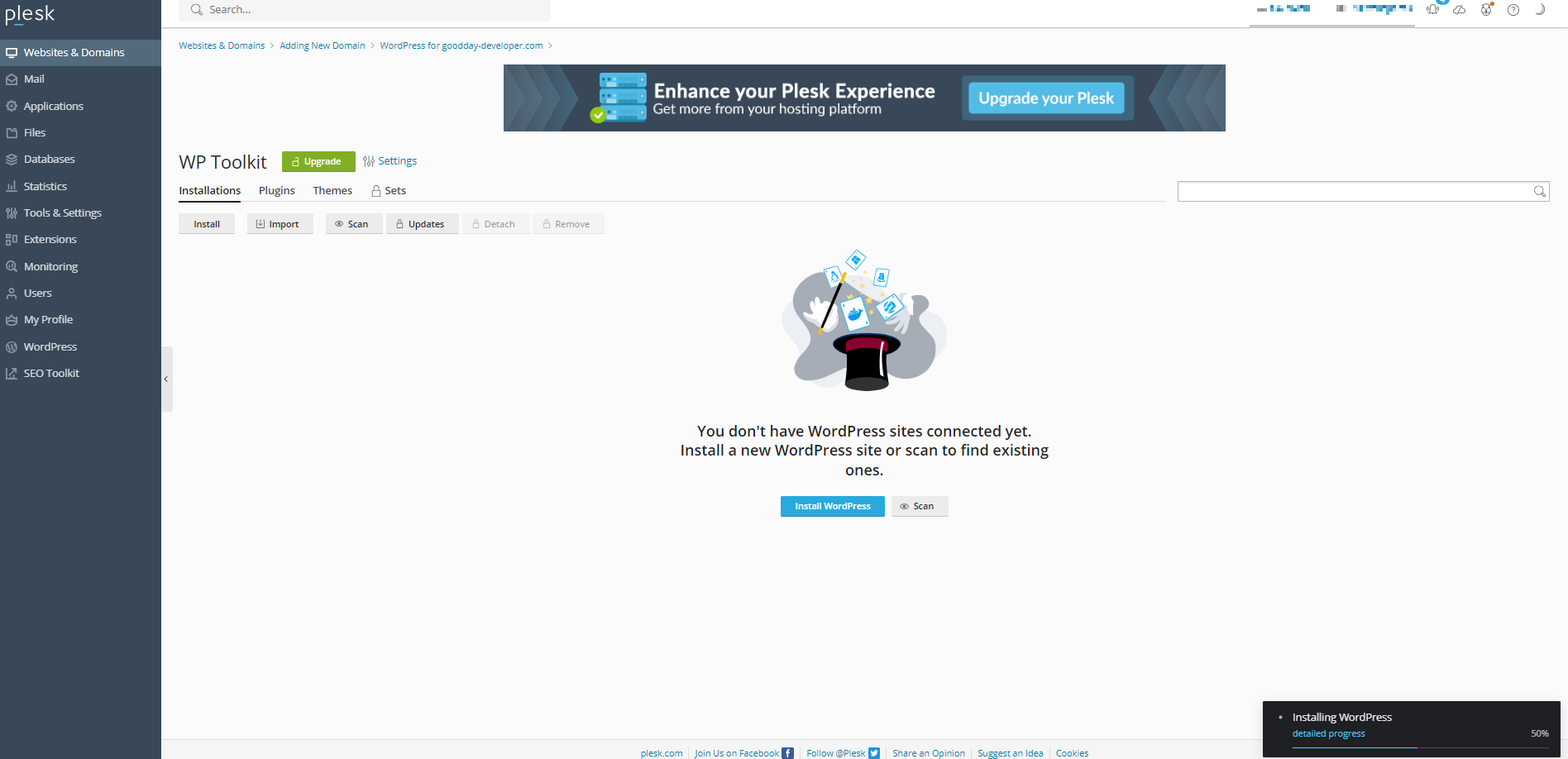Click the green Upgrade button
Screen dimensions: 1568x759
(x=318, y=161)
